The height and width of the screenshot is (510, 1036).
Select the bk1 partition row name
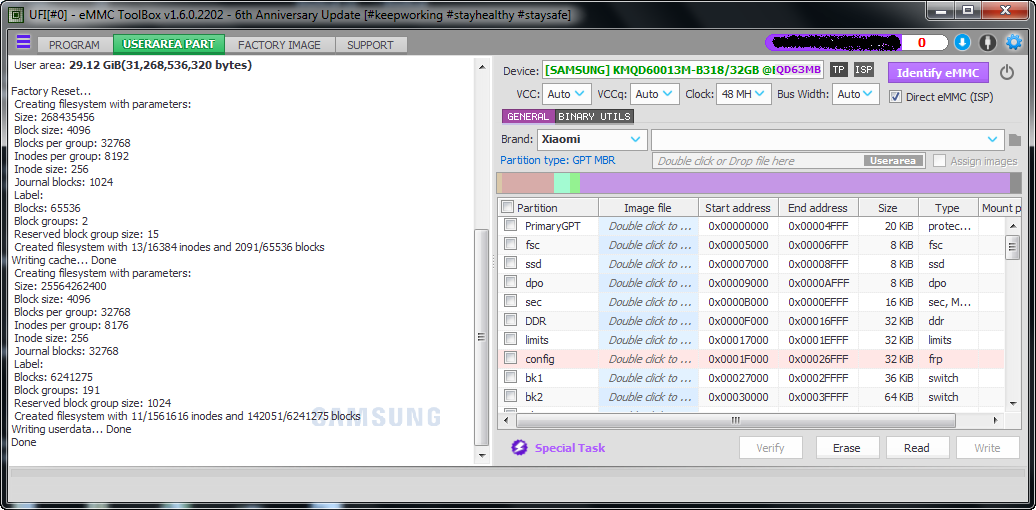pos(533,378)
